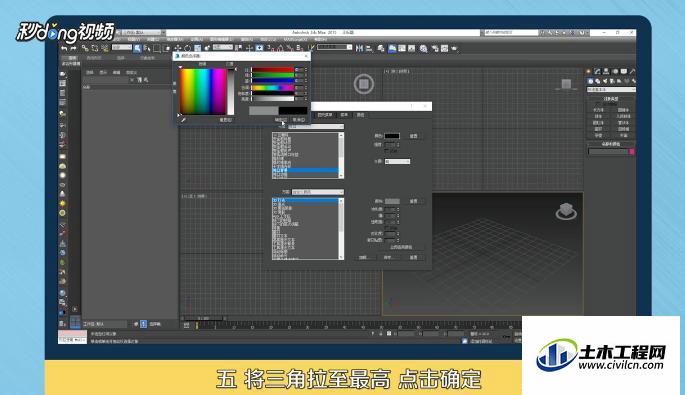Select Geometry category in Create panel
Image resolution: width=685 pixels, height=395 pixels.
click(x=591, y=81)
